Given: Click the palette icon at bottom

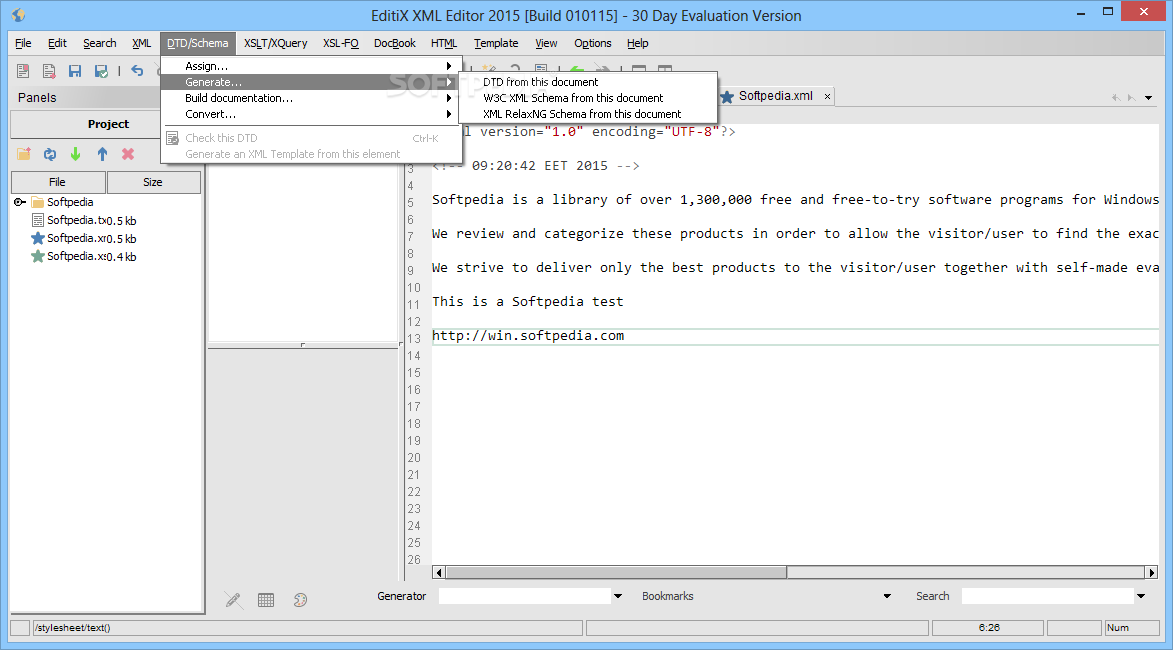Looking at the screenshot, I should 300,600.
